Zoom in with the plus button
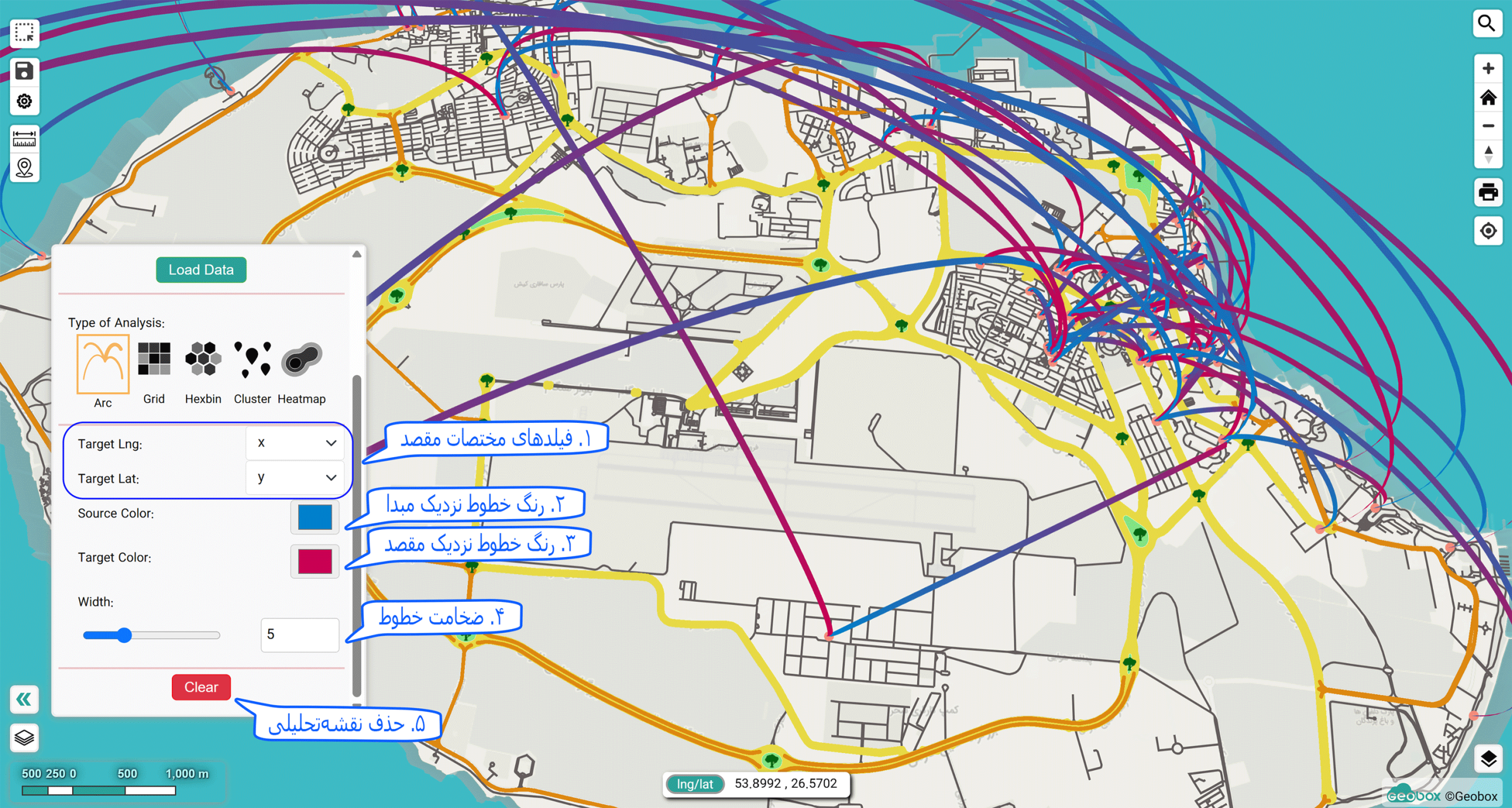1512x808 pixels. coord(1488,69)
